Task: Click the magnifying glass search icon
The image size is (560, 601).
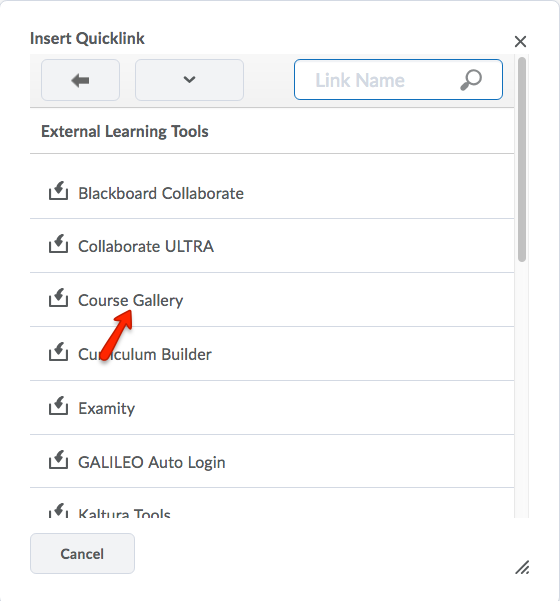Action: tap(470, 80)
